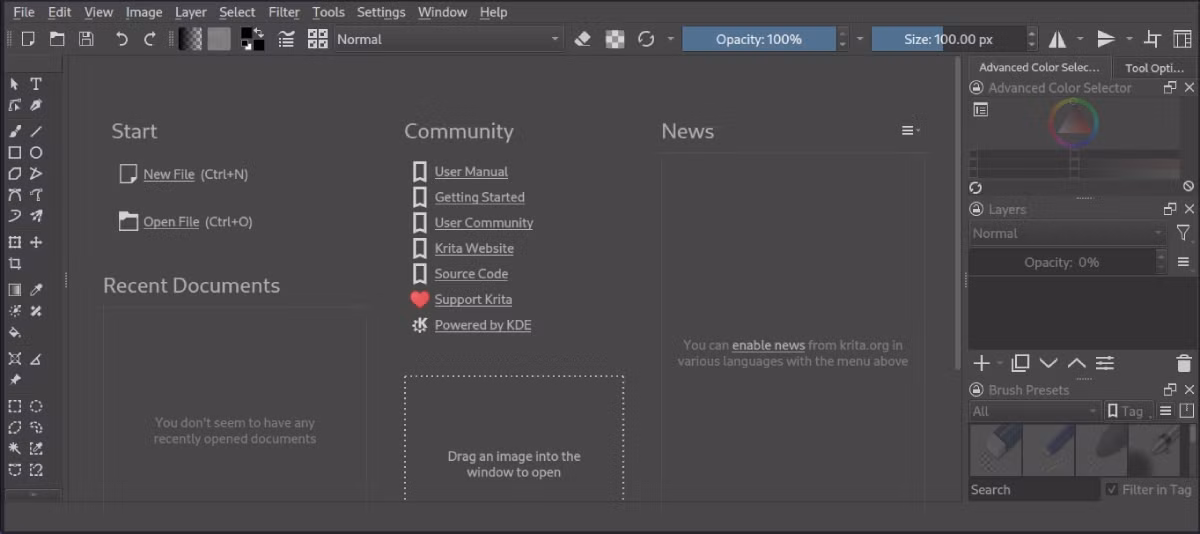Click the Open Existing Document toolbar icon
1200x534 pixels.
click(57, 39)
